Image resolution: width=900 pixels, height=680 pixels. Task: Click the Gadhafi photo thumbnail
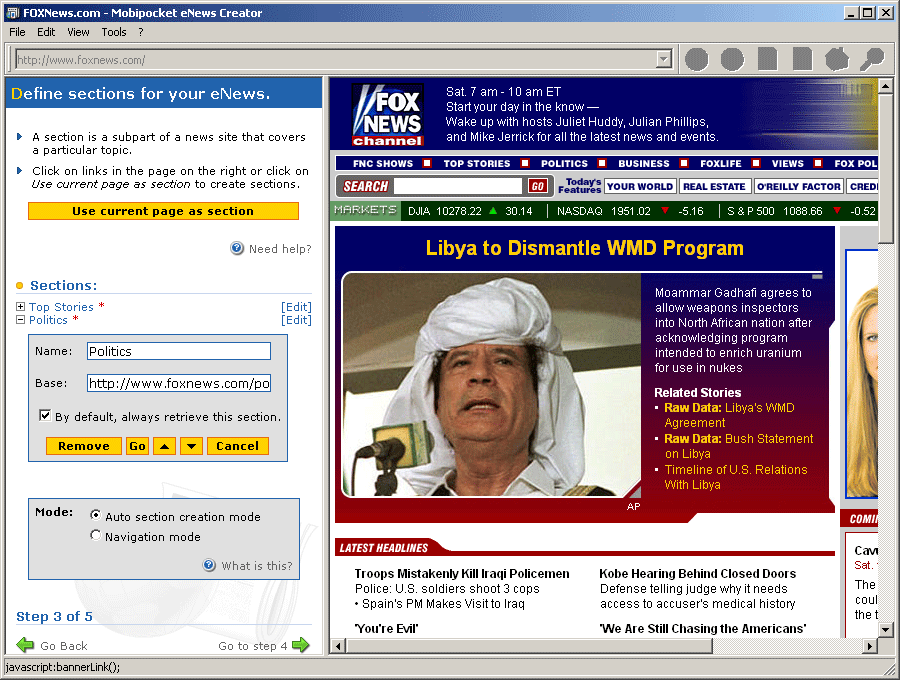(491, 384)
